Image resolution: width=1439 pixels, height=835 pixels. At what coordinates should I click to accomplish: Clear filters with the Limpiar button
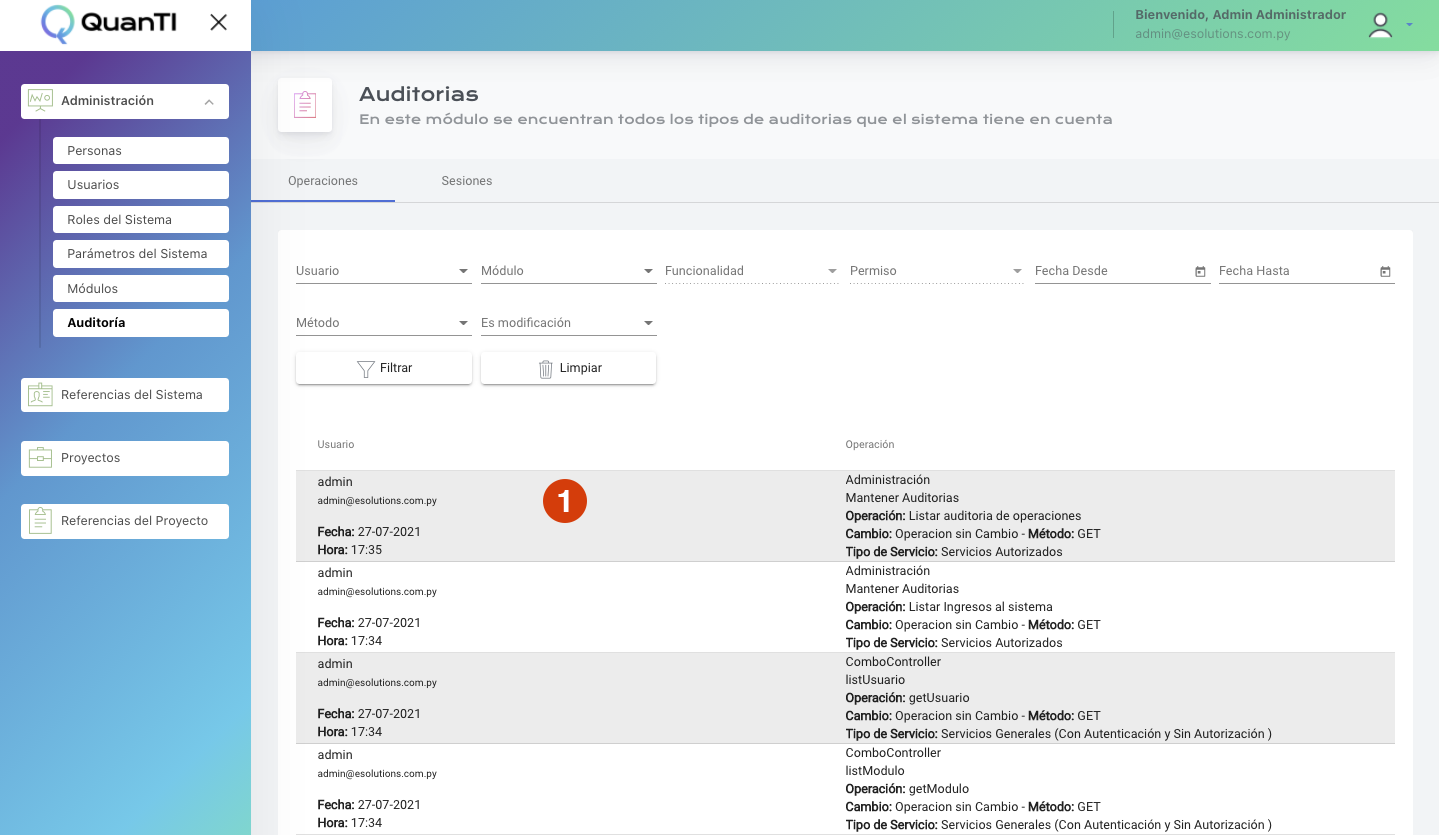568,368
